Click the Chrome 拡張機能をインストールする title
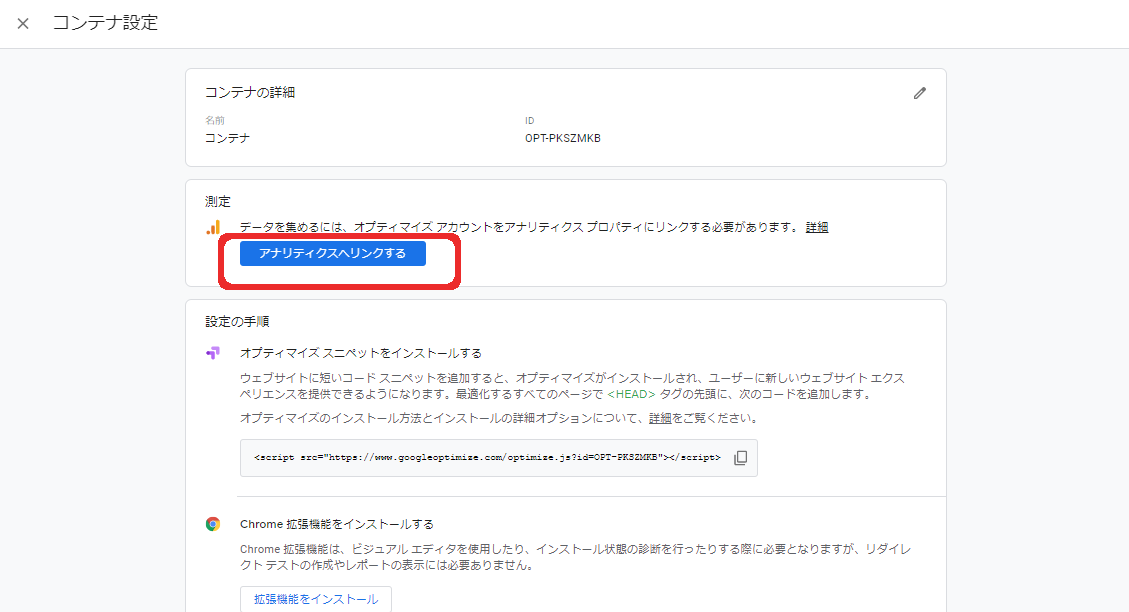 pyautogui.click(x=337, y=524)
